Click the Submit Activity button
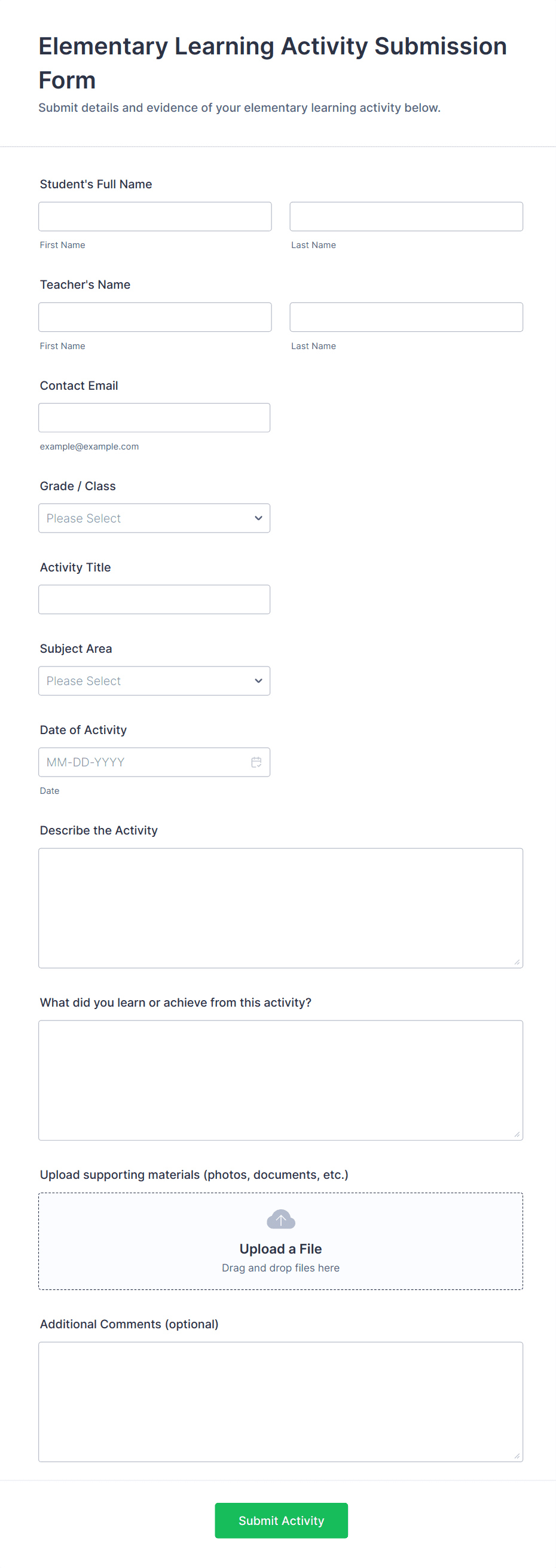 click(281, 1520)
